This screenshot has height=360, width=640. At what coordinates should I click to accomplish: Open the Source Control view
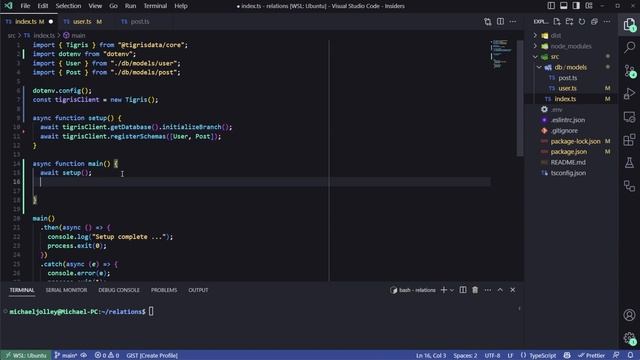click(x=629, y=71)
